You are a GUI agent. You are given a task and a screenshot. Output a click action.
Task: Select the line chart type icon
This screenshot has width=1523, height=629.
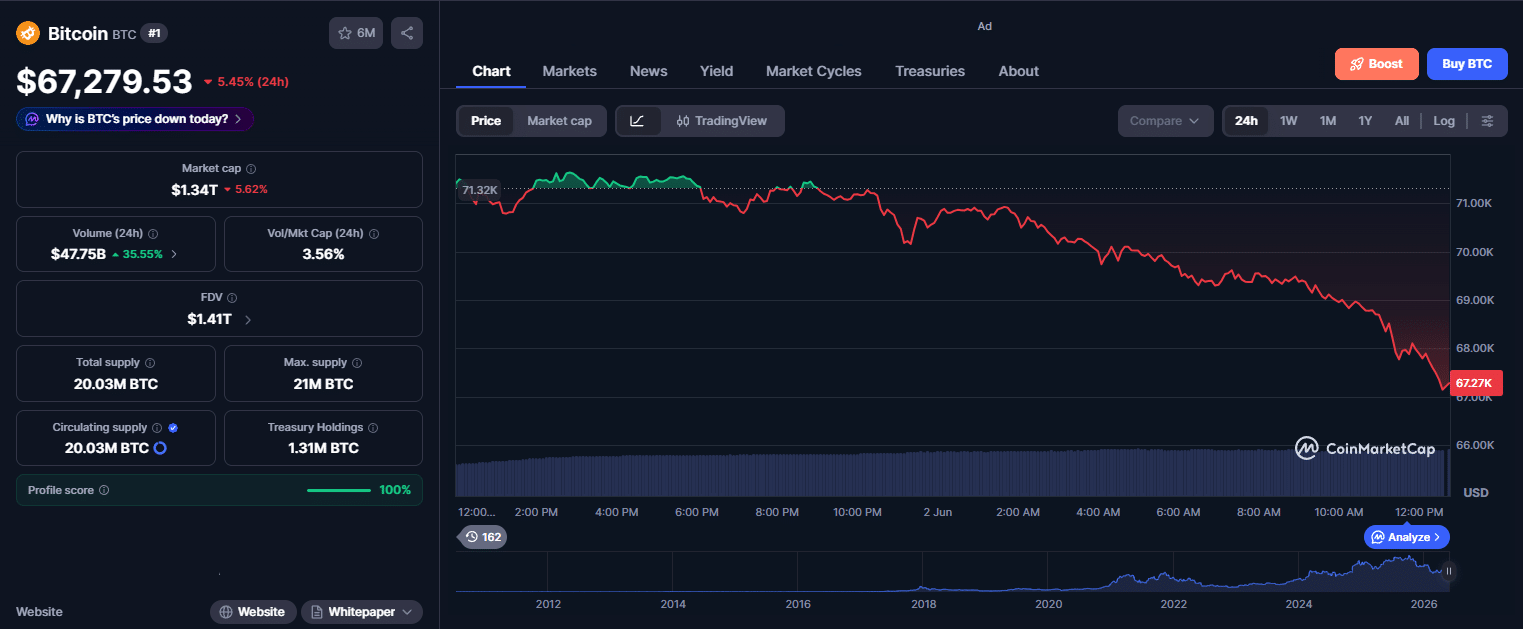638,121
